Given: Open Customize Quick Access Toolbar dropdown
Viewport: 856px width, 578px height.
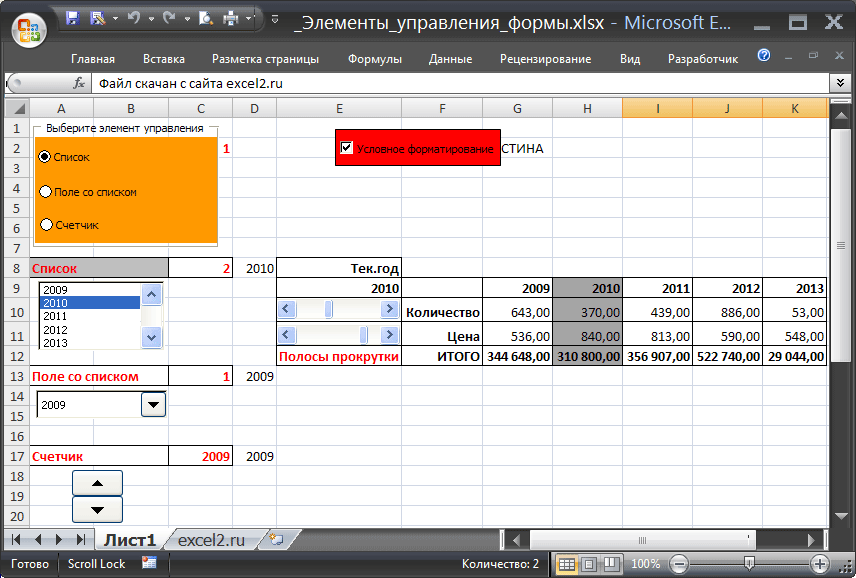Looking at the screenshot, I should pyautogui.click(x=274, y=18).
